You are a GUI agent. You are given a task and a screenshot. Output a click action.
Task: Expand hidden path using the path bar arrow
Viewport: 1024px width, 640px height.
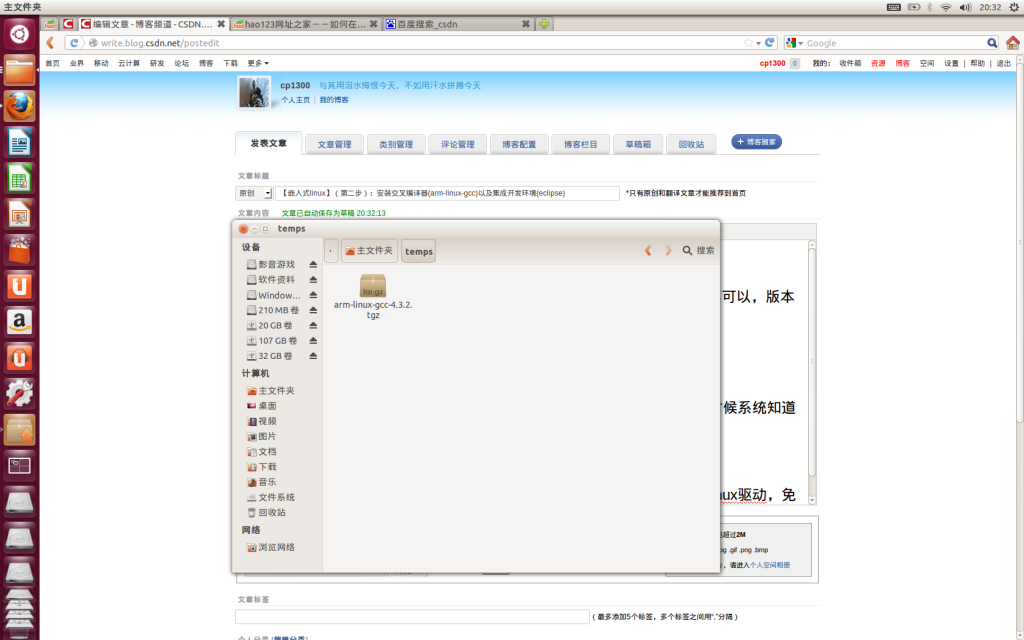[x=330, y=251]
